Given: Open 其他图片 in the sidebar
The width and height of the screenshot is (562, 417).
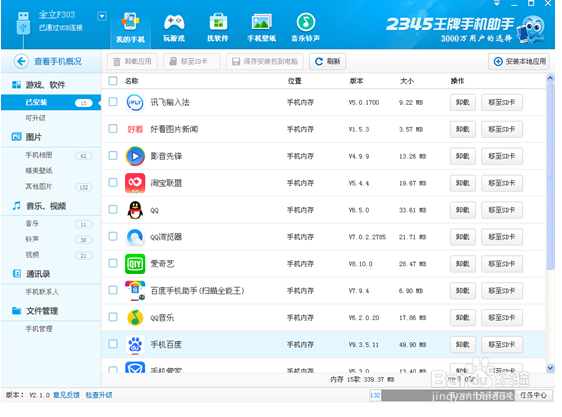Looking at the screenshot, I should (39, 186).
